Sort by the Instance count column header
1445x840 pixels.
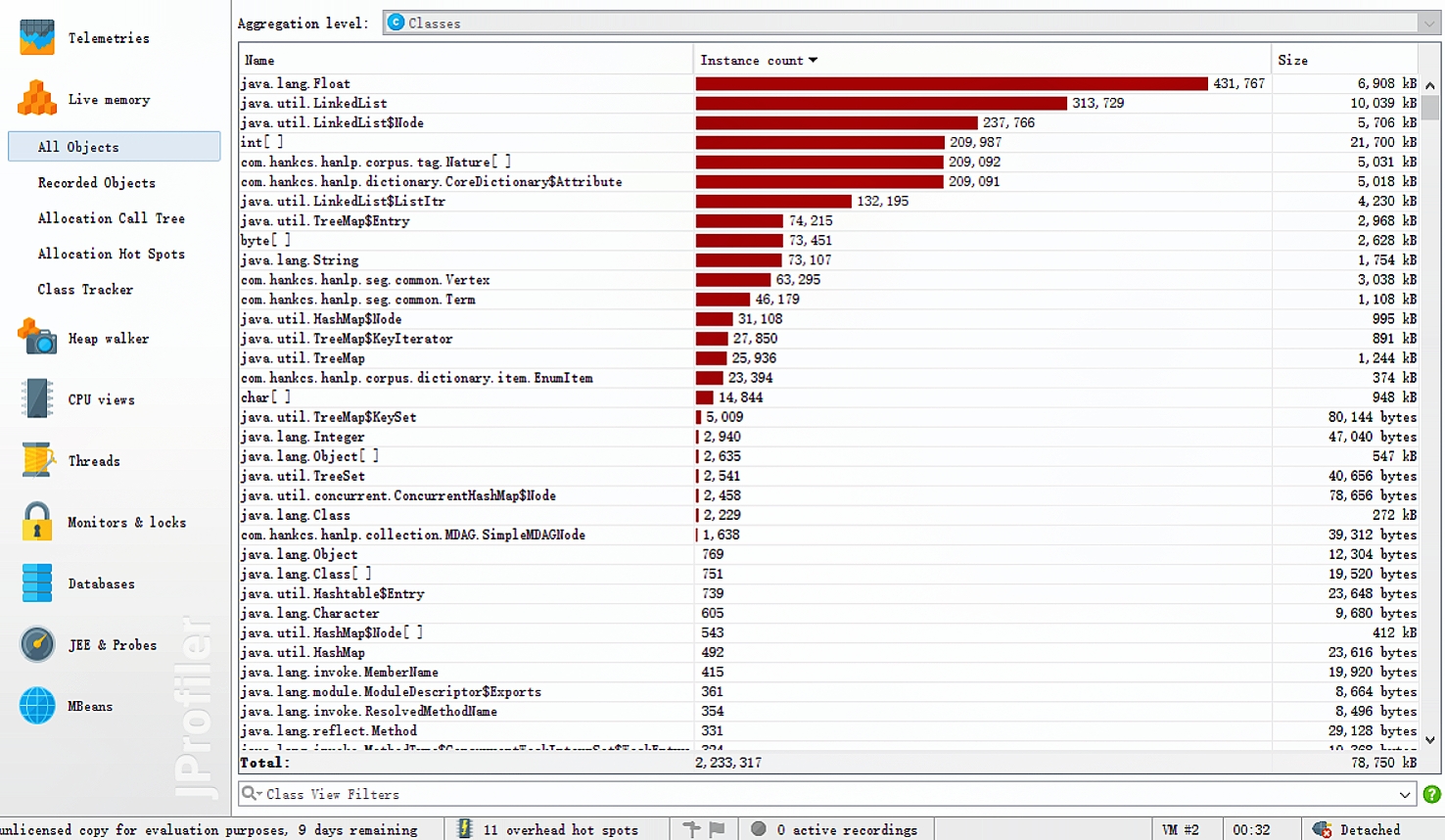pos(982,60)
